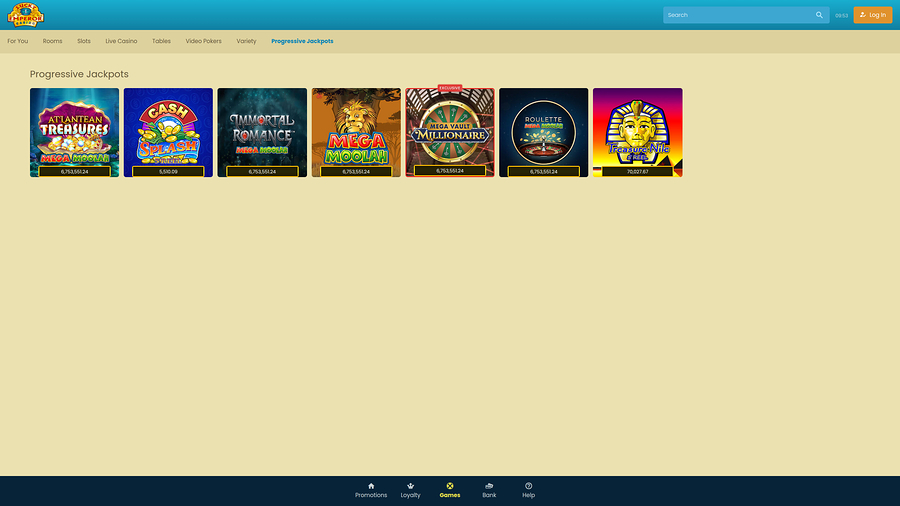Screen dimensions: 900x506
Task: Select the Progressive Jackpots tab
Action: (302, 41)
